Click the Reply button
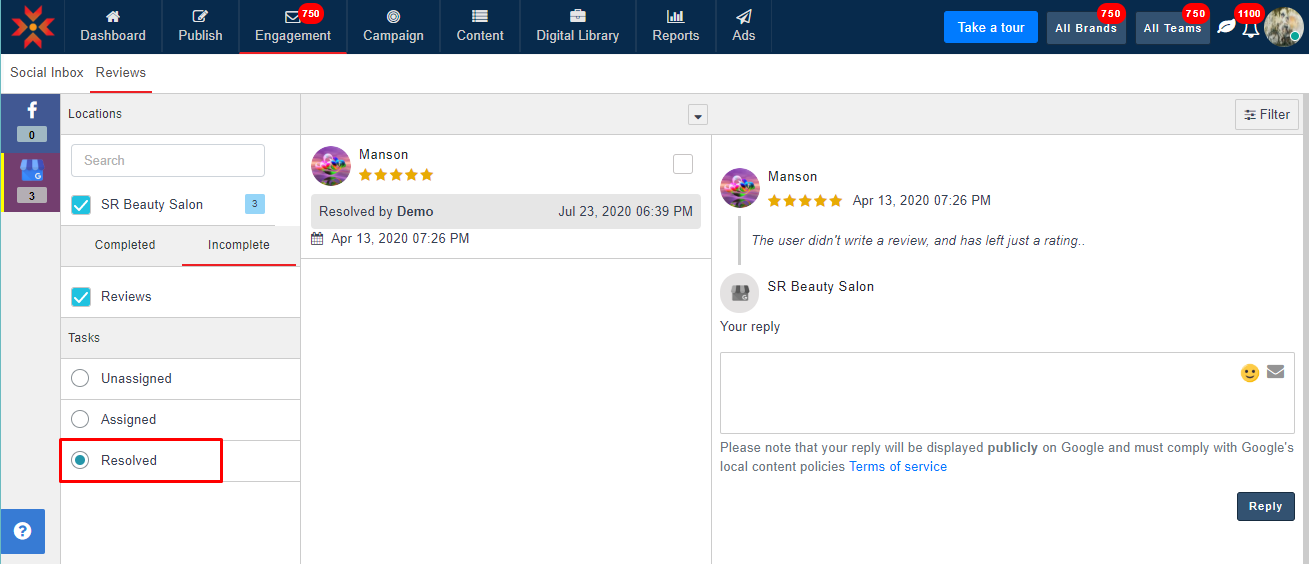 [x=1265, y=507]
